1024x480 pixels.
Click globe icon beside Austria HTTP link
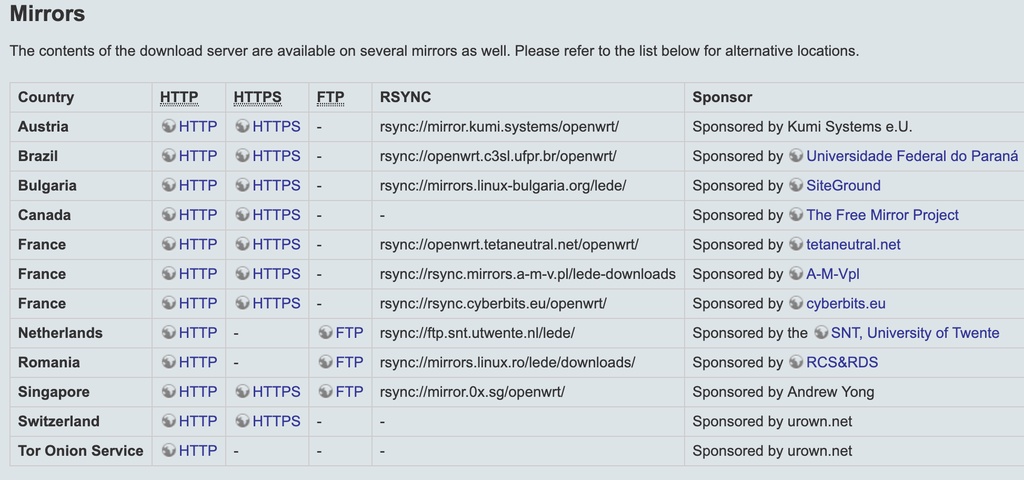pos(168,127)
